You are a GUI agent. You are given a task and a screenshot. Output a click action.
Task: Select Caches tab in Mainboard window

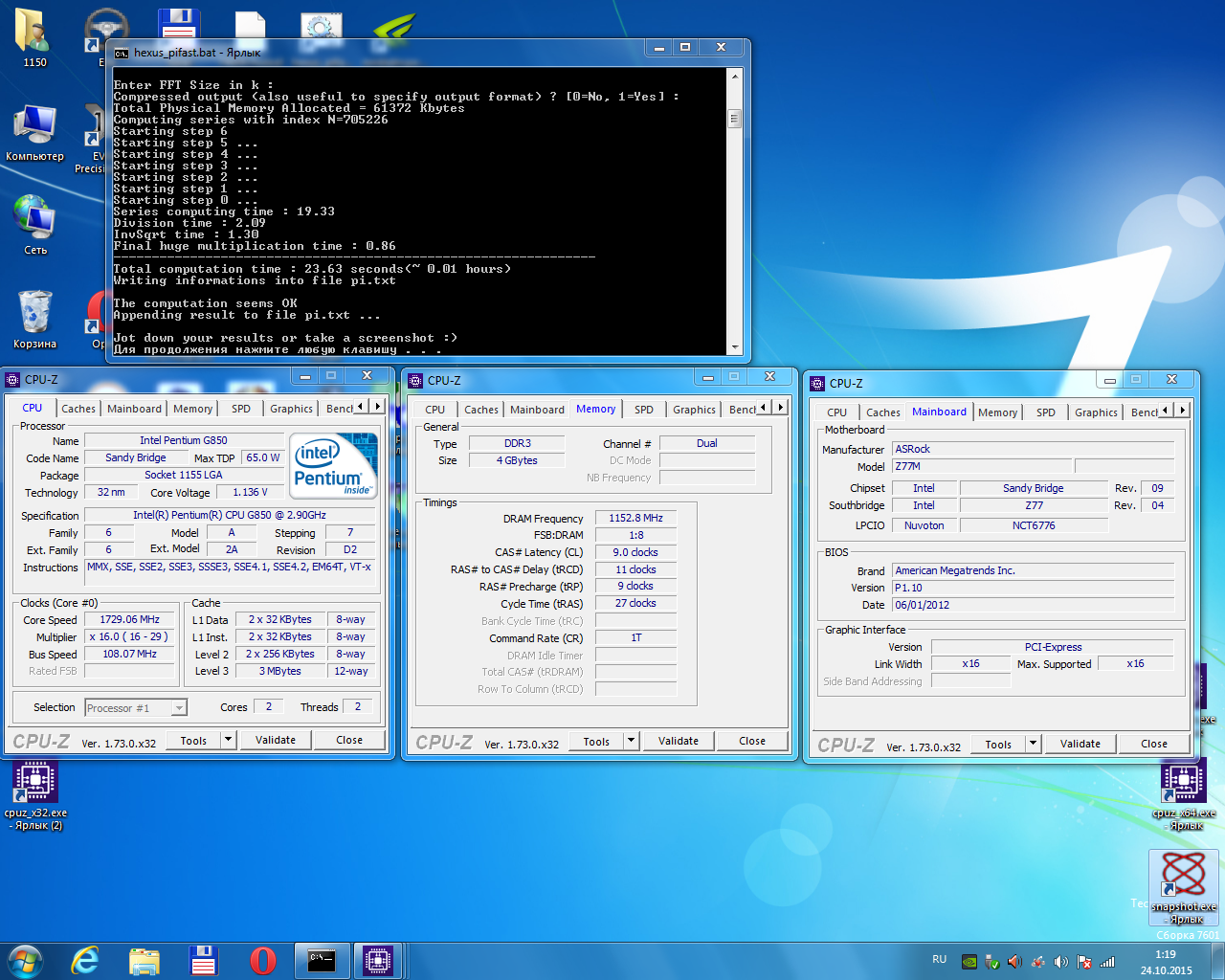pos(883,412)
